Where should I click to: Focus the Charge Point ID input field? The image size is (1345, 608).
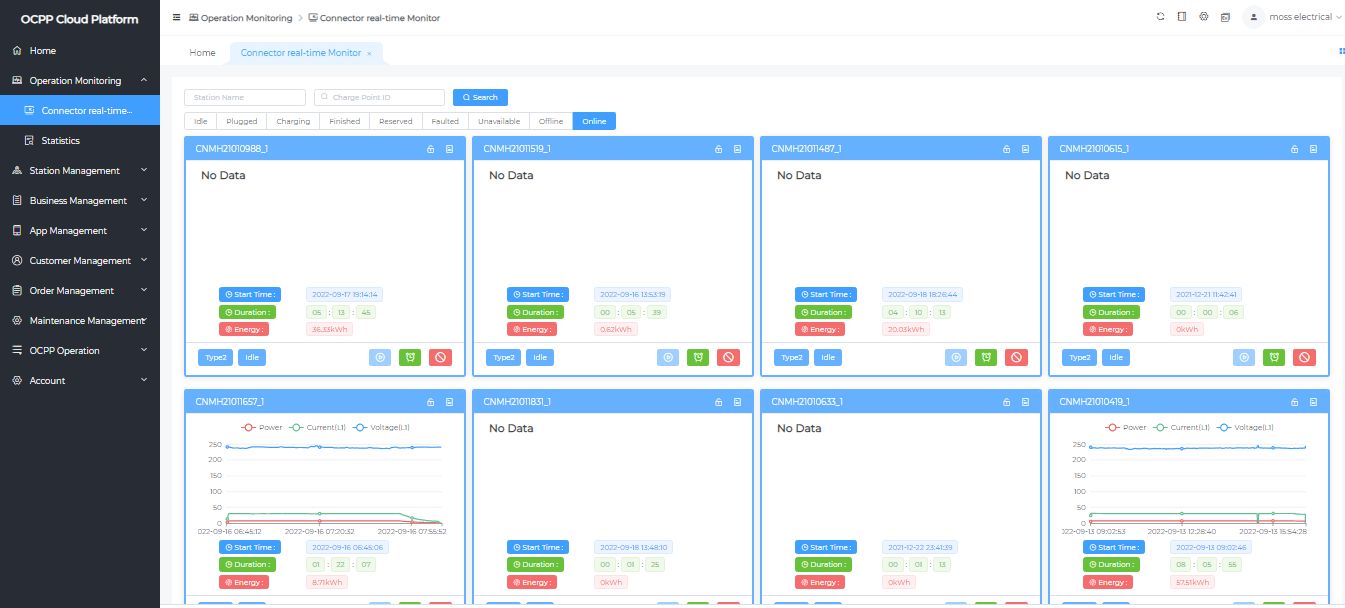click(x=379, y=97)
